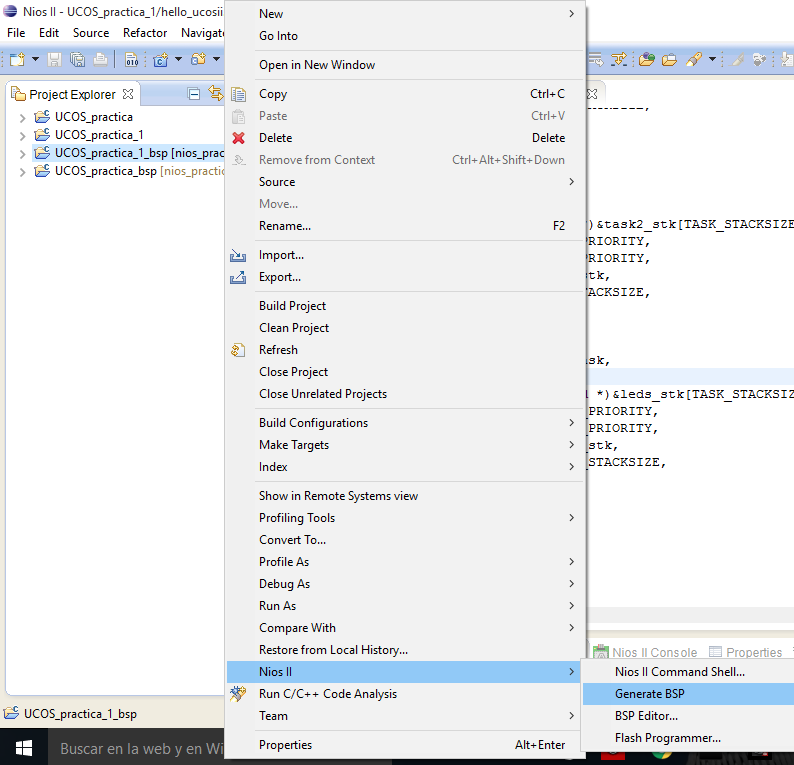Click the New wizard toolbar icon
Image resolution: width=794 pixels, height=765 pixels.
(17, 60)
